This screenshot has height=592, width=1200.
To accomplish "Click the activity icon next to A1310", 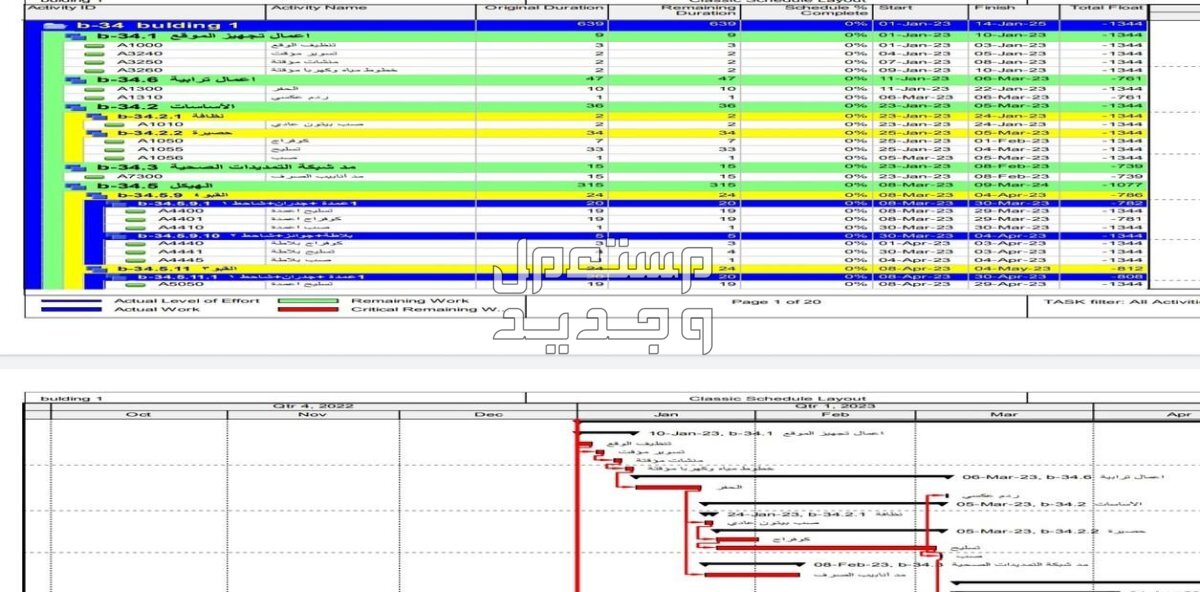I will (x=96, y=97).
